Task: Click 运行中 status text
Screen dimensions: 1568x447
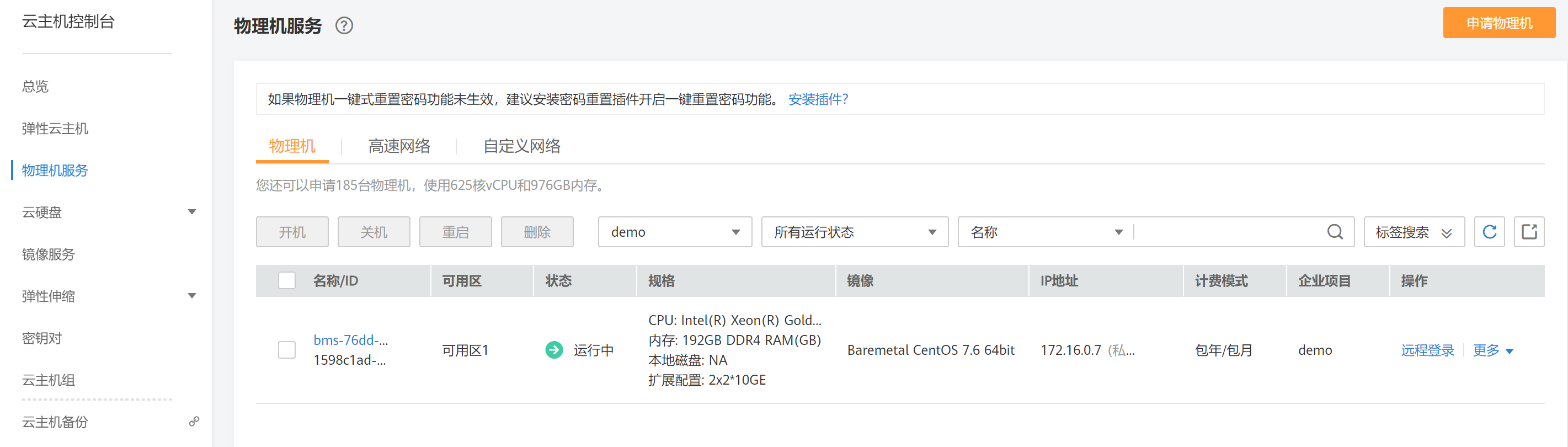Action: click(594, 350)
